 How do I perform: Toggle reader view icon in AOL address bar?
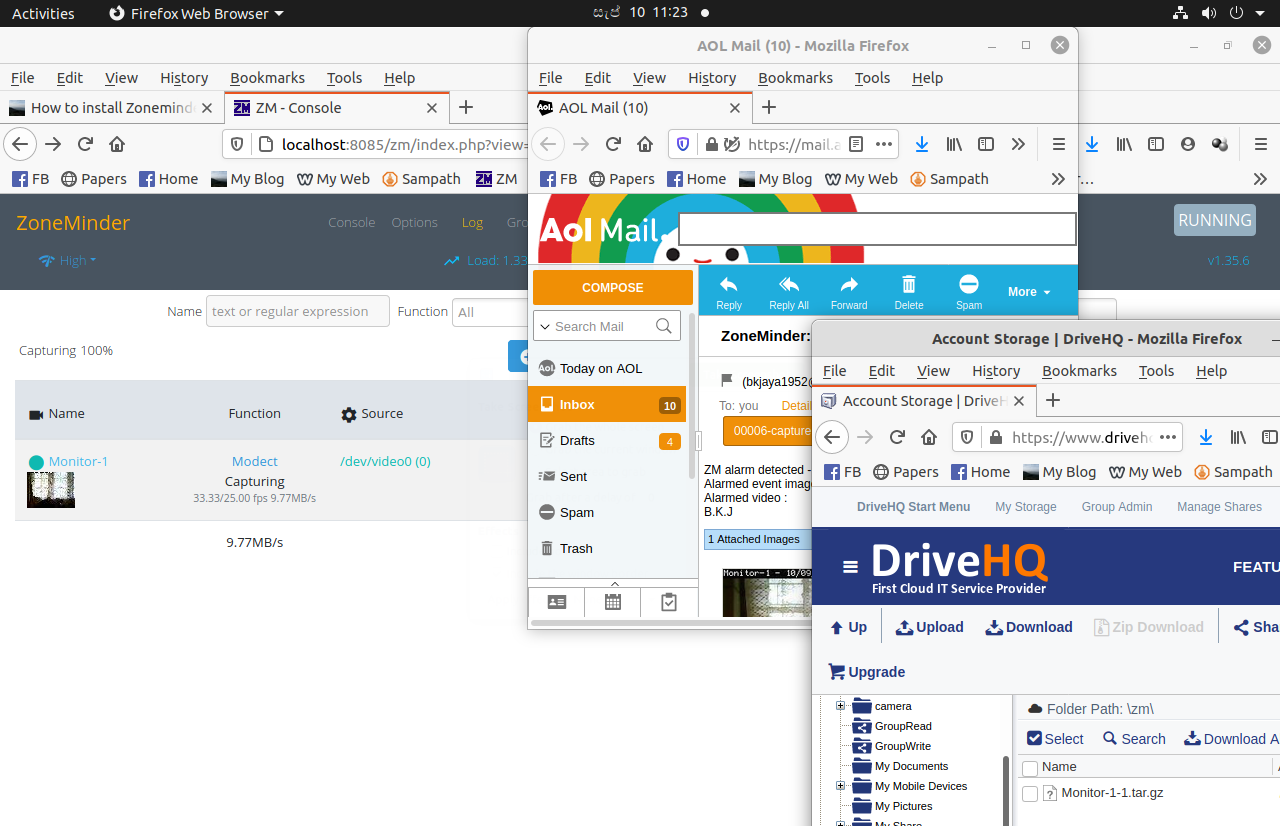[856, 144]
